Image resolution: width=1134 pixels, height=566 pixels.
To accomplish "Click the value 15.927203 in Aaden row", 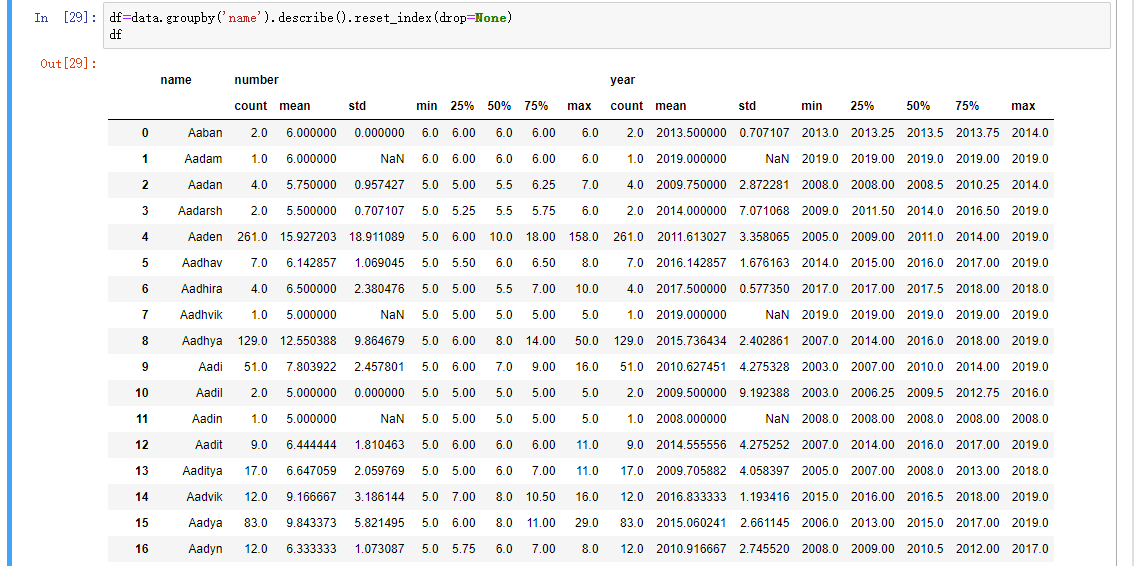I will click(x=307, y=237).
